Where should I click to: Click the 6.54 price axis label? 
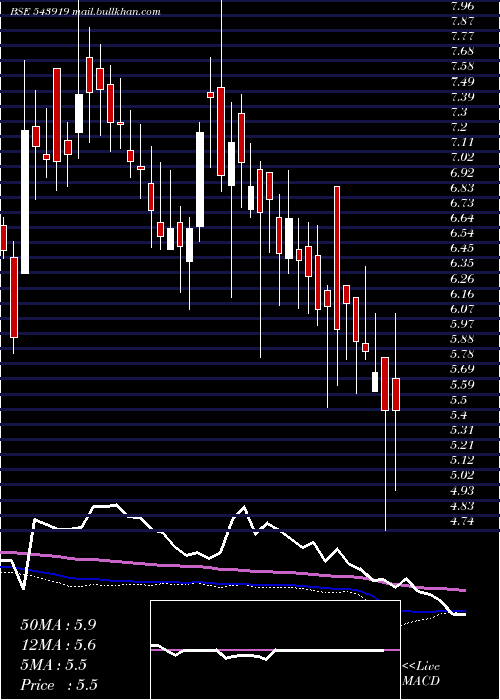463,233
